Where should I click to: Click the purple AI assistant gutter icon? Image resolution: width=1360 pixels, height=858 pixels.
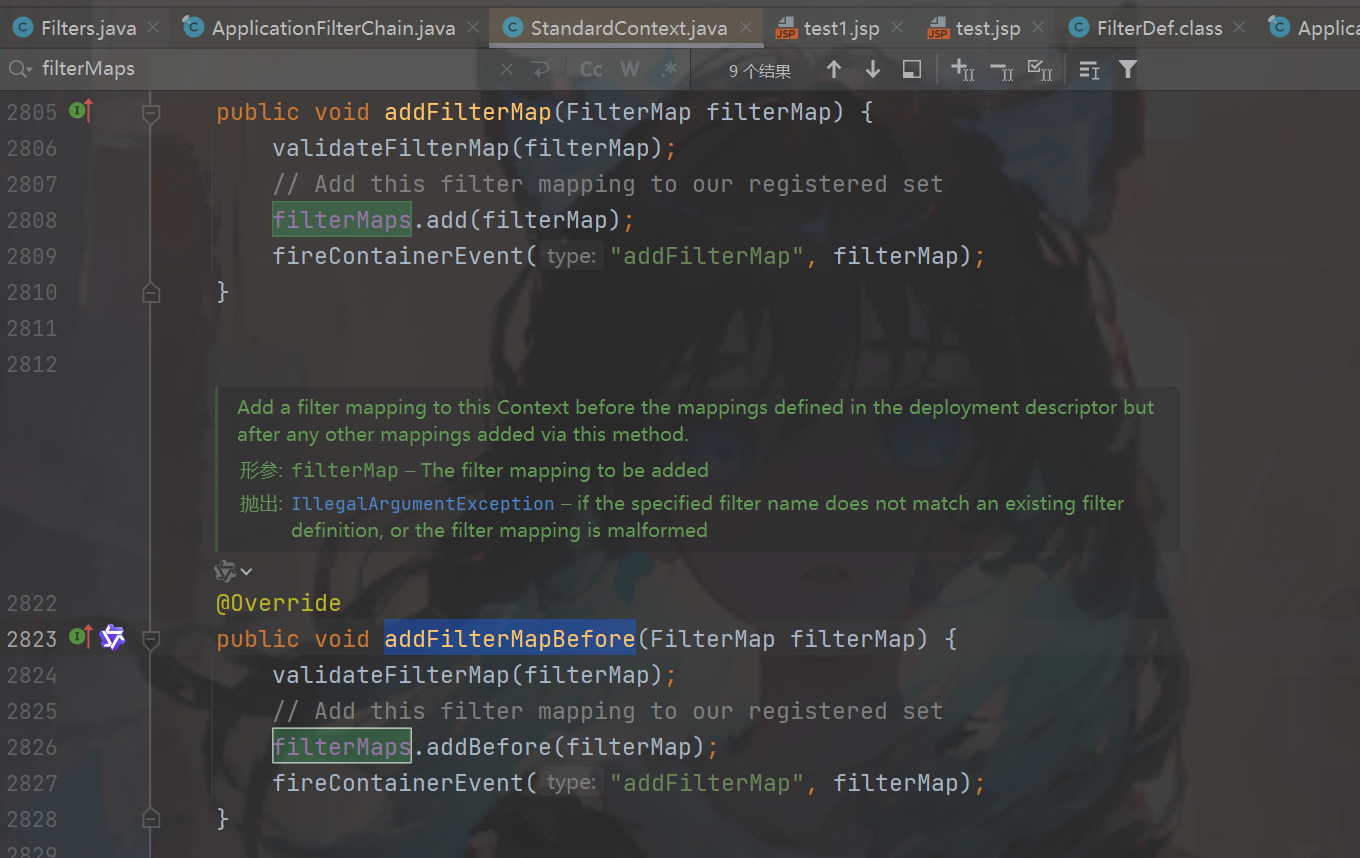[112, 637]
